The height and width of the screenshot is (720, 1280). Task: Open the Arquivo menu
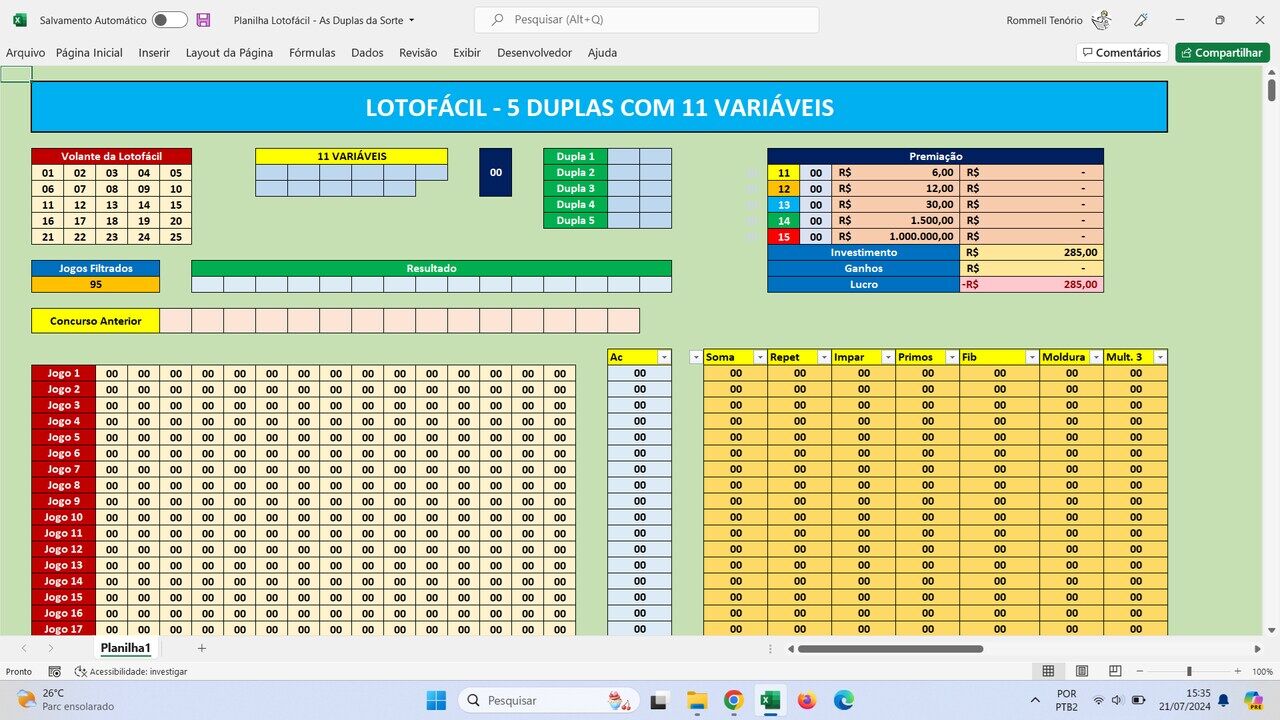point(25,53)
